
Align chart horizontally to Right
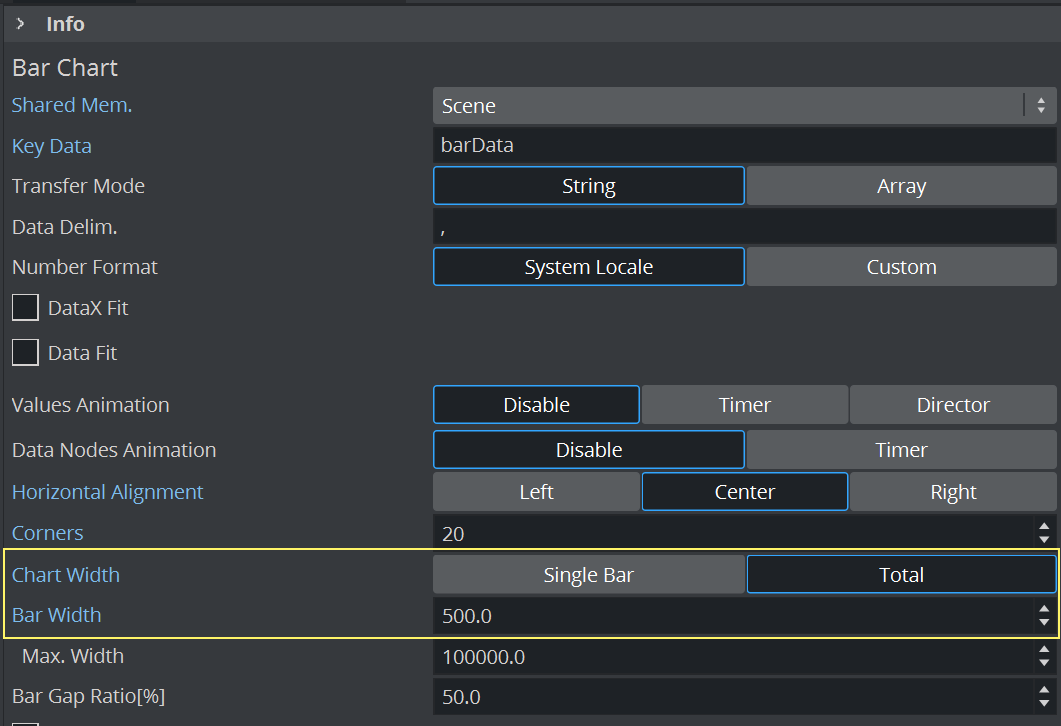(953, 492)
